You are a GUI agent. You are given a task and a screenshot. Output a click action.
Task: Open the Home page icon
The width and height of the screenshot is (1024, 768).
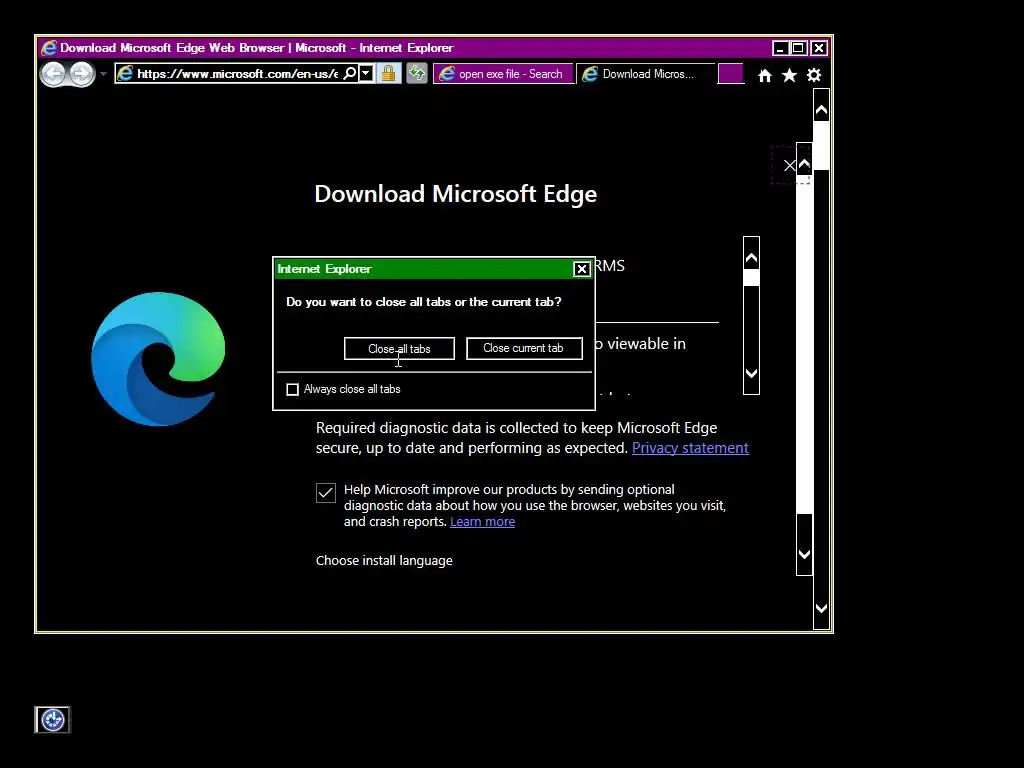click(765, 76)
